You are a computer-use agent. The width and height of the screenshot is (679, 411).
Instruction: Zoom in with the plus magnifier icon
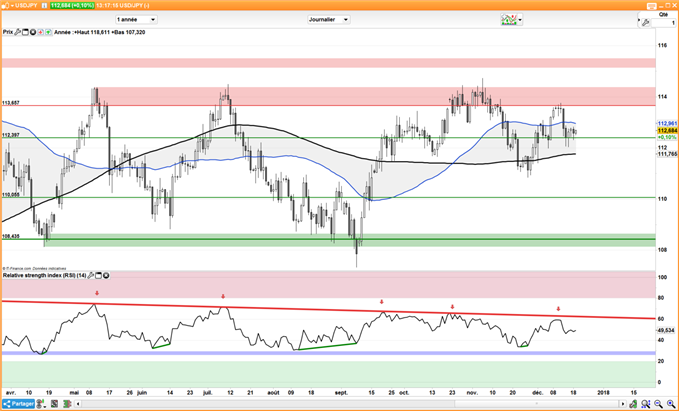(671, 405)
